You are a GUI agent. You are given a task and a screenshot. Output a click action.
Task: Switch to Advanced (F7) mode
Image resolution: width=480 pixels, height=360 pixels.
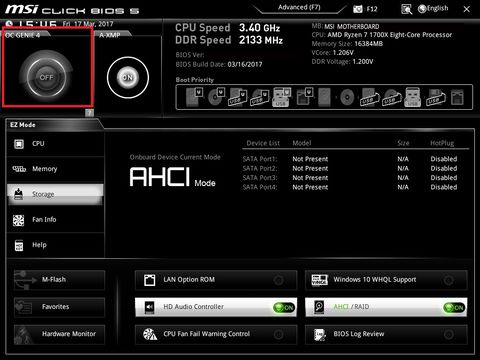click(299, 7)
